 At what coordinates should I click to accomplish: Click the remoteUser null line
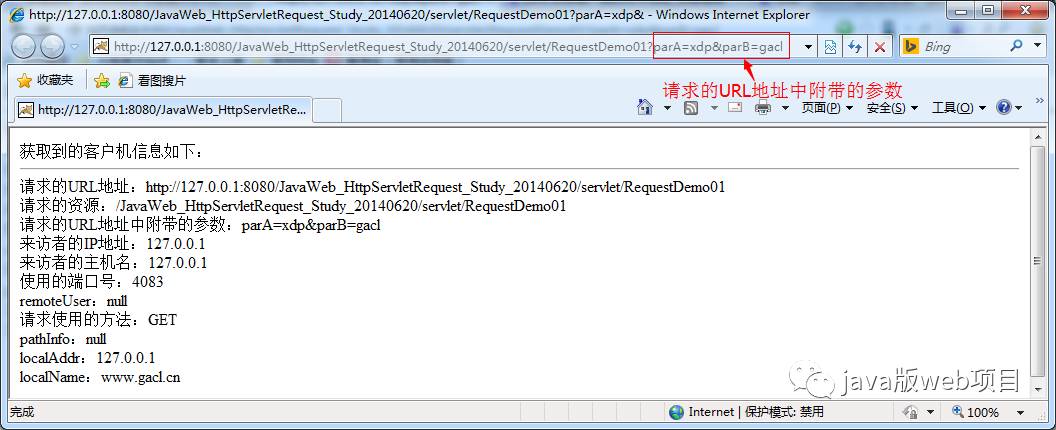coord(73,301)
